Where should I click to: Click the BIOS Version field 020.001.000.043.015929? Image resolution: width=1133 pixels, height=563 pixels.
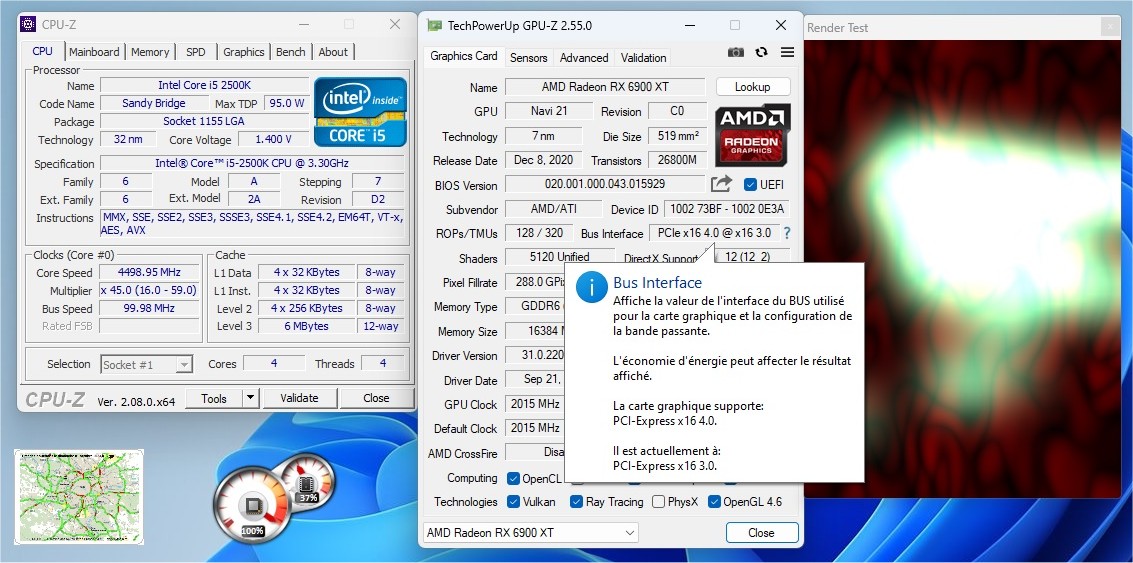(x=605, y=184)
